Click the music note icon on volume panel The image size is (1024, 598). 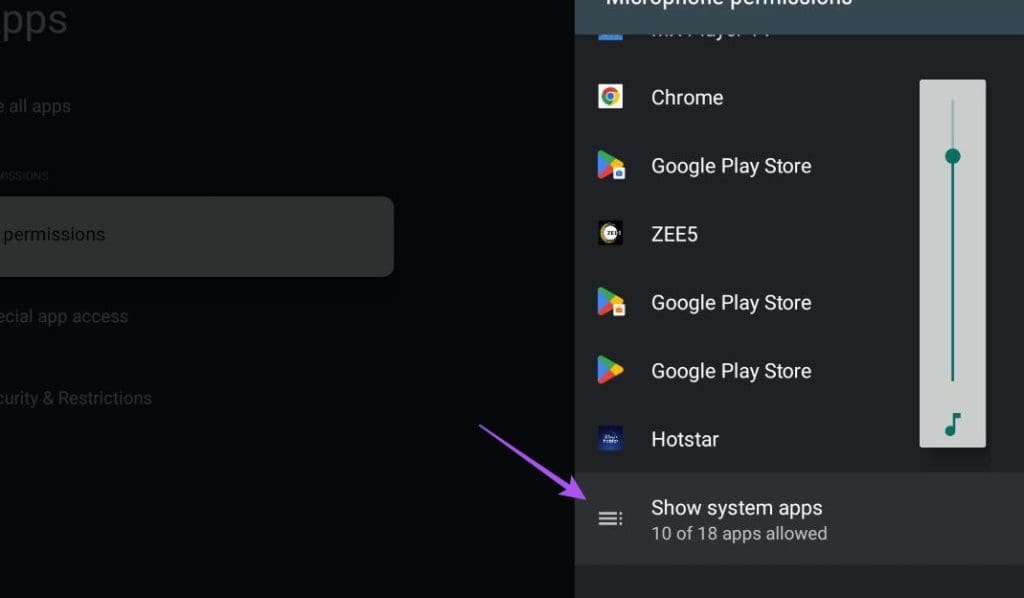pyautogui.click(x=953, y=424)
